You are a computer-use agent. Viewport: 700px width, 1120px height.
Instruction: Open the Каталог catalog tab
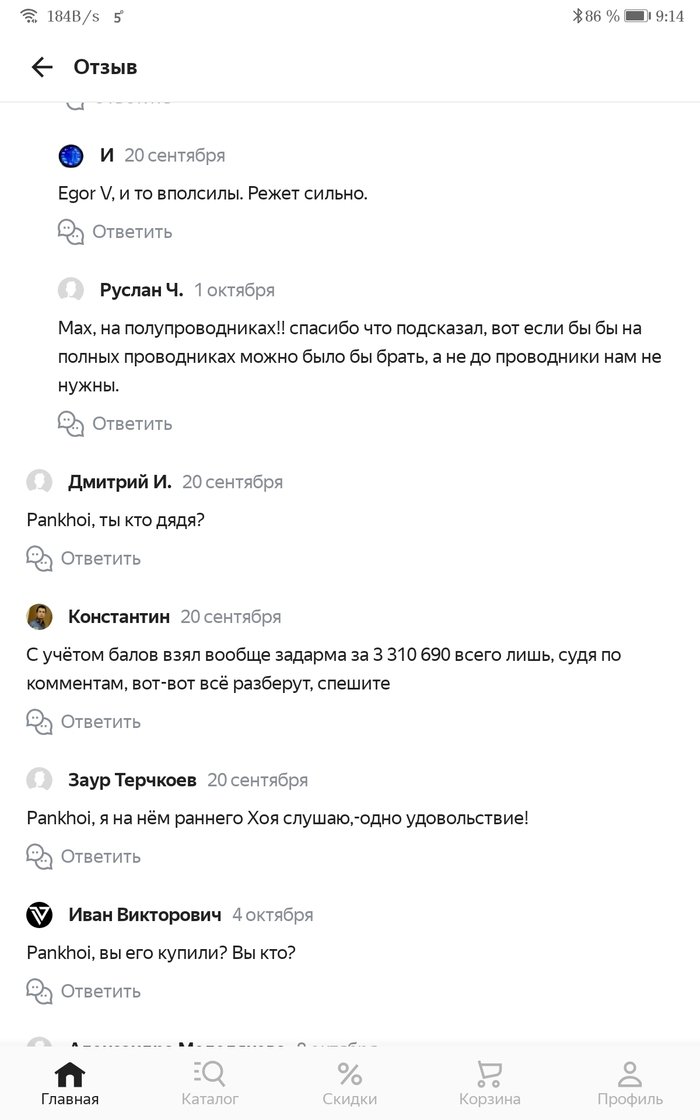210,1083
